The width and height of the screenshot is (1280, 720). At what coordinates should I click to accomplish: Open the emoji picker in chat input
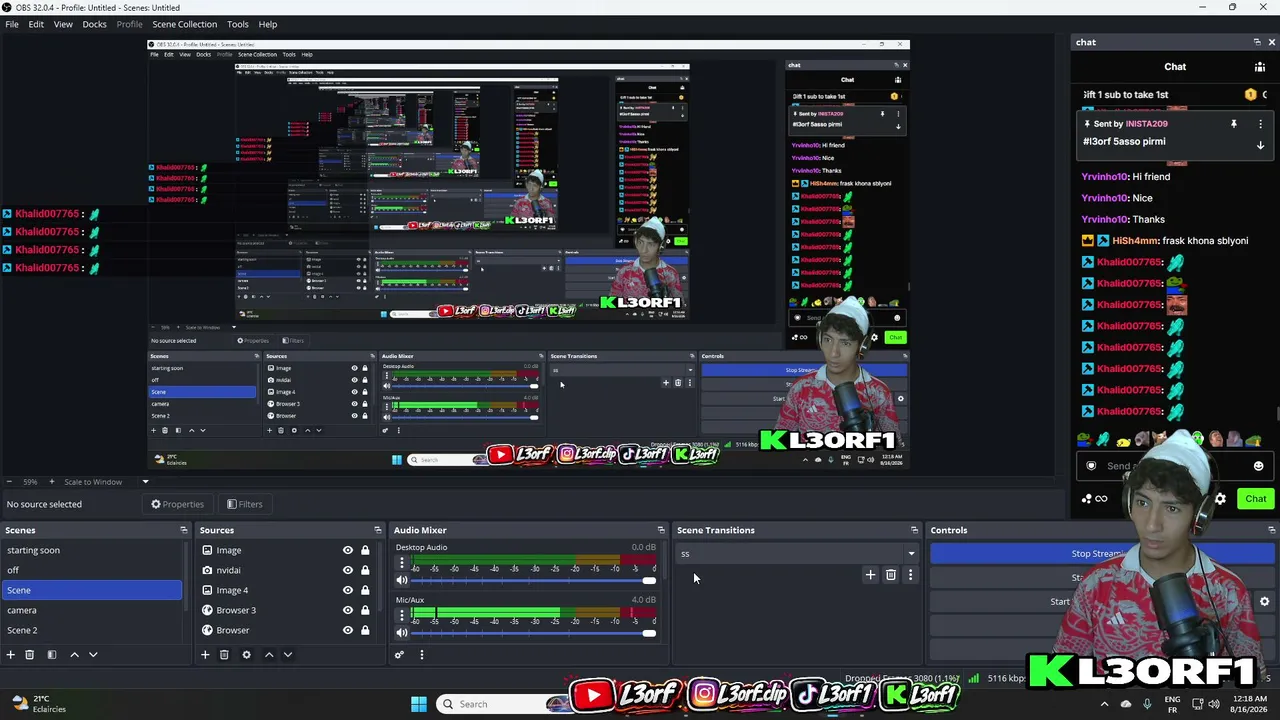pyautogui.click(x=1258, y=466)
